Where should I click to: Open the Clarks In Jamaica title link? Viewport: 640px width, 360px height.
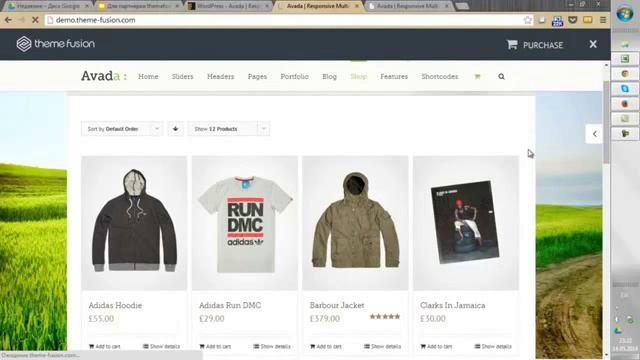coord(453,305)
